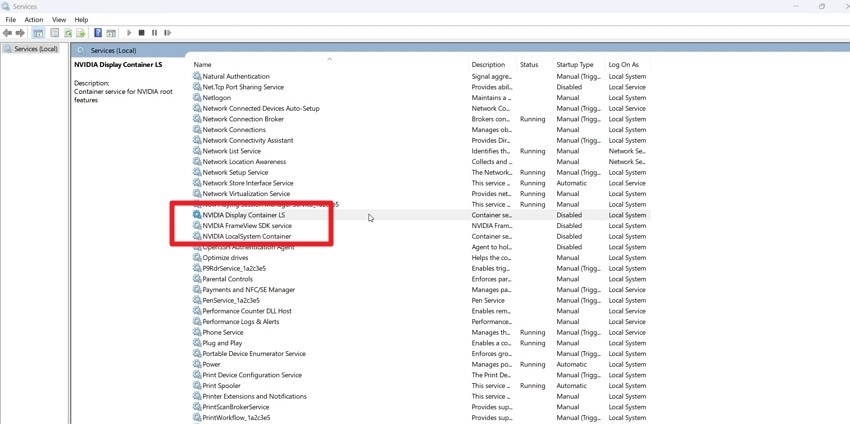Image resolution: width=850 pixels, height=424 pixels.
Task: Click the gear icon beside PrintScanBrokerService
Action: pyautogui.click(x=197, y=407)
